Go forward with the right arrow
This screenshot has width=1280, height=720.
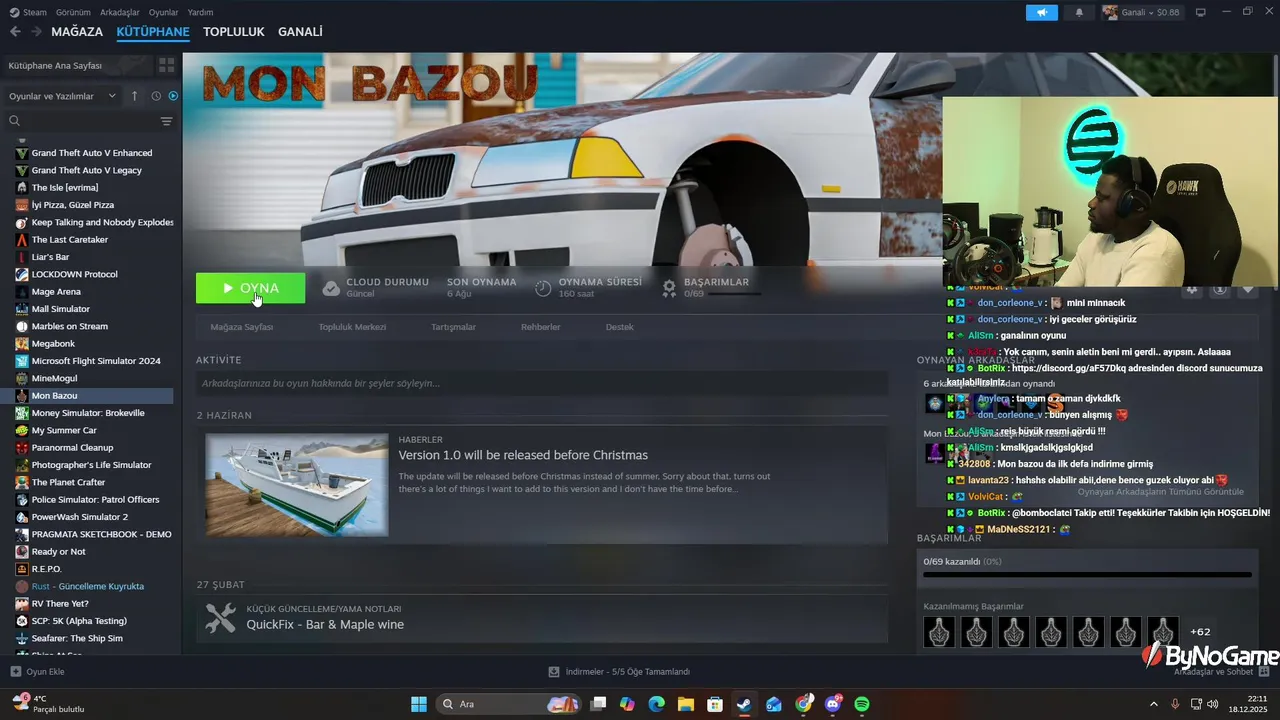tap(36, 32)
